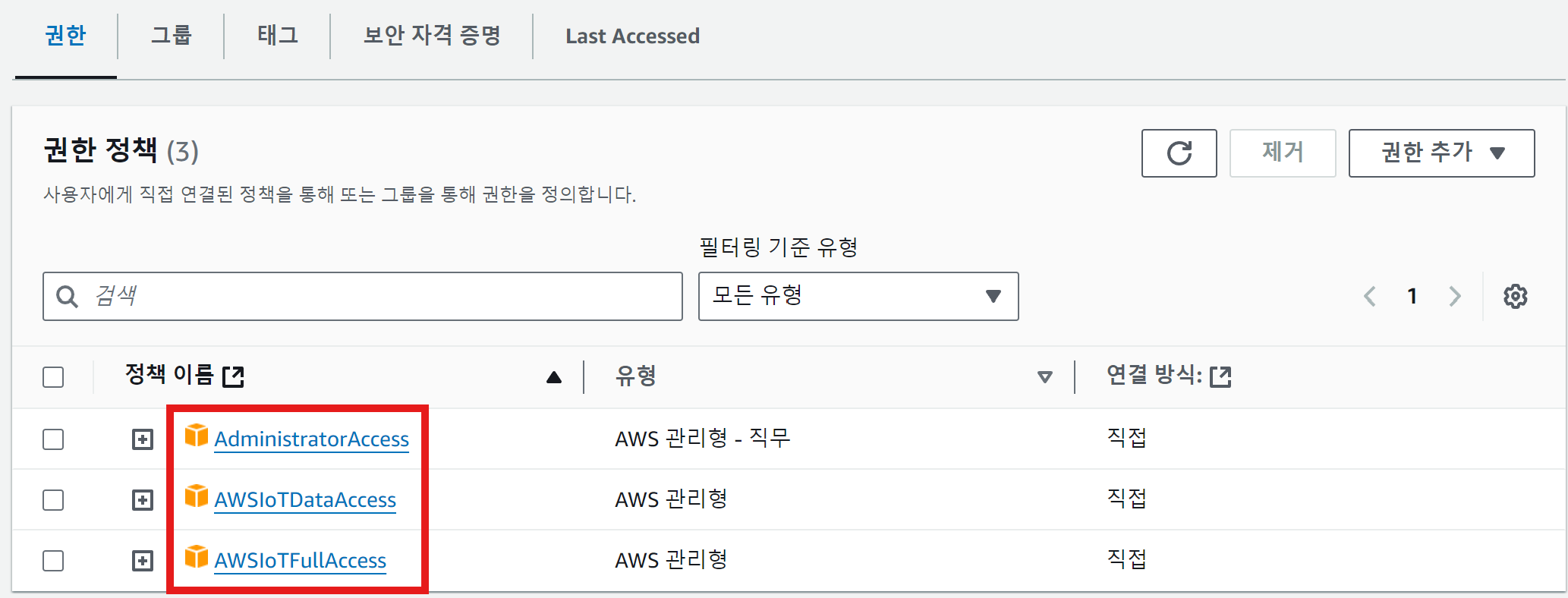Click the 검색 policy search field
Image resolution: width=1568 pixels, height=598 pixels.
click(x=379, y=296)
